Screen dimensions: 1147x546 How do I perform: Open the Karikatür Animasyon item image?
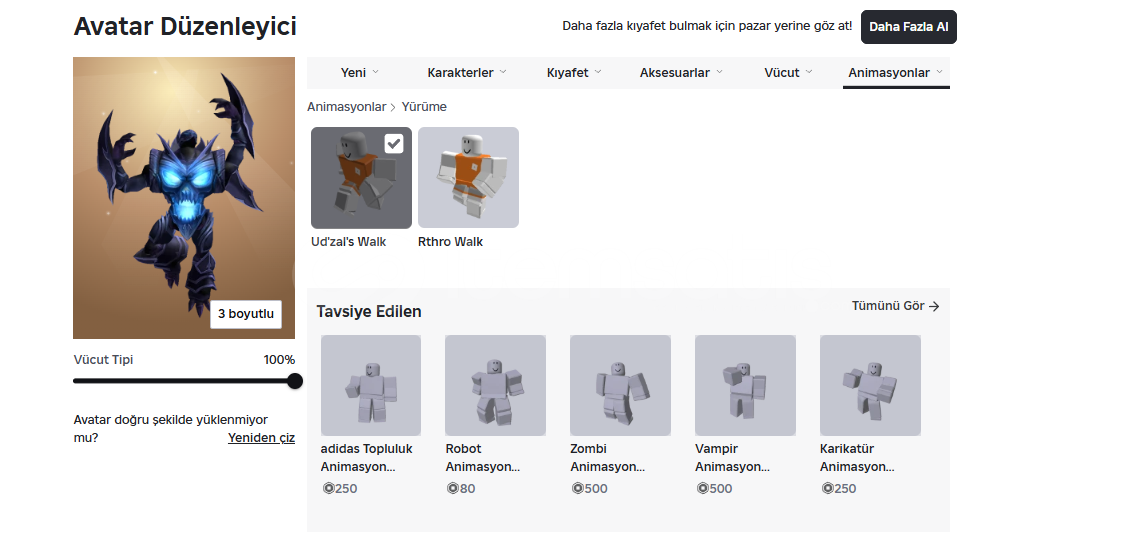click(x=870, y=385)
